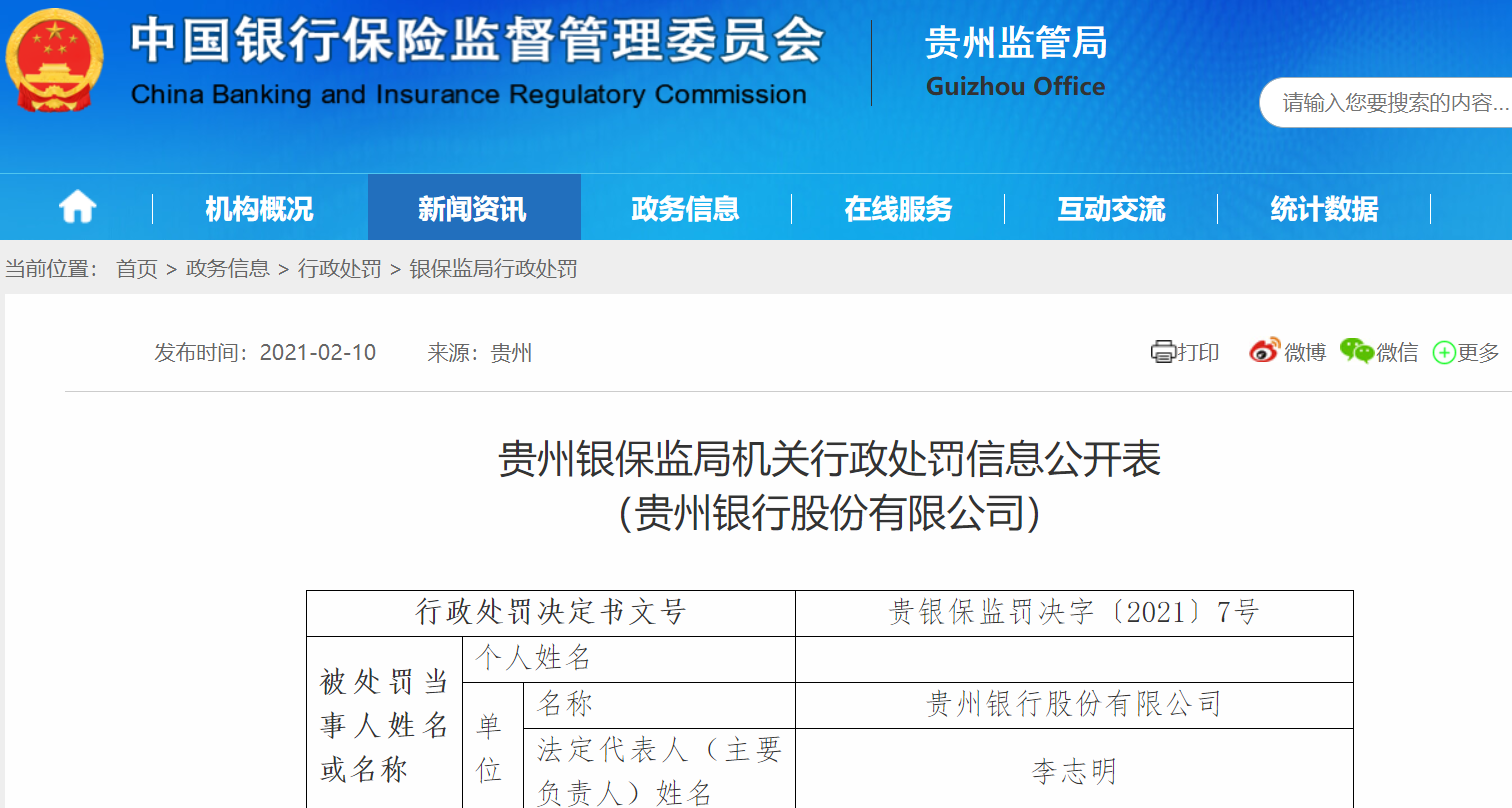Share via the Weibo icon
The image size is (1512, 808).
pos(1264,351)
